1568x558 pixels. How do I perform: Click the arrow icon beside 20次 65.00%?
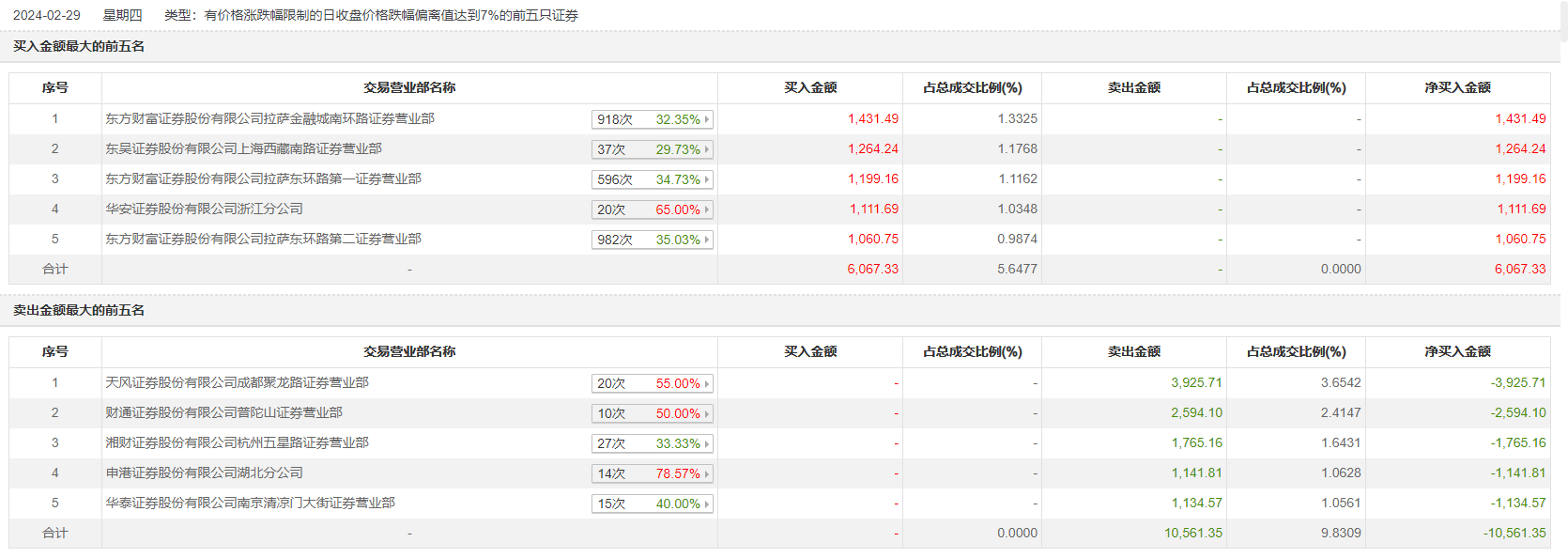[707, 209]
